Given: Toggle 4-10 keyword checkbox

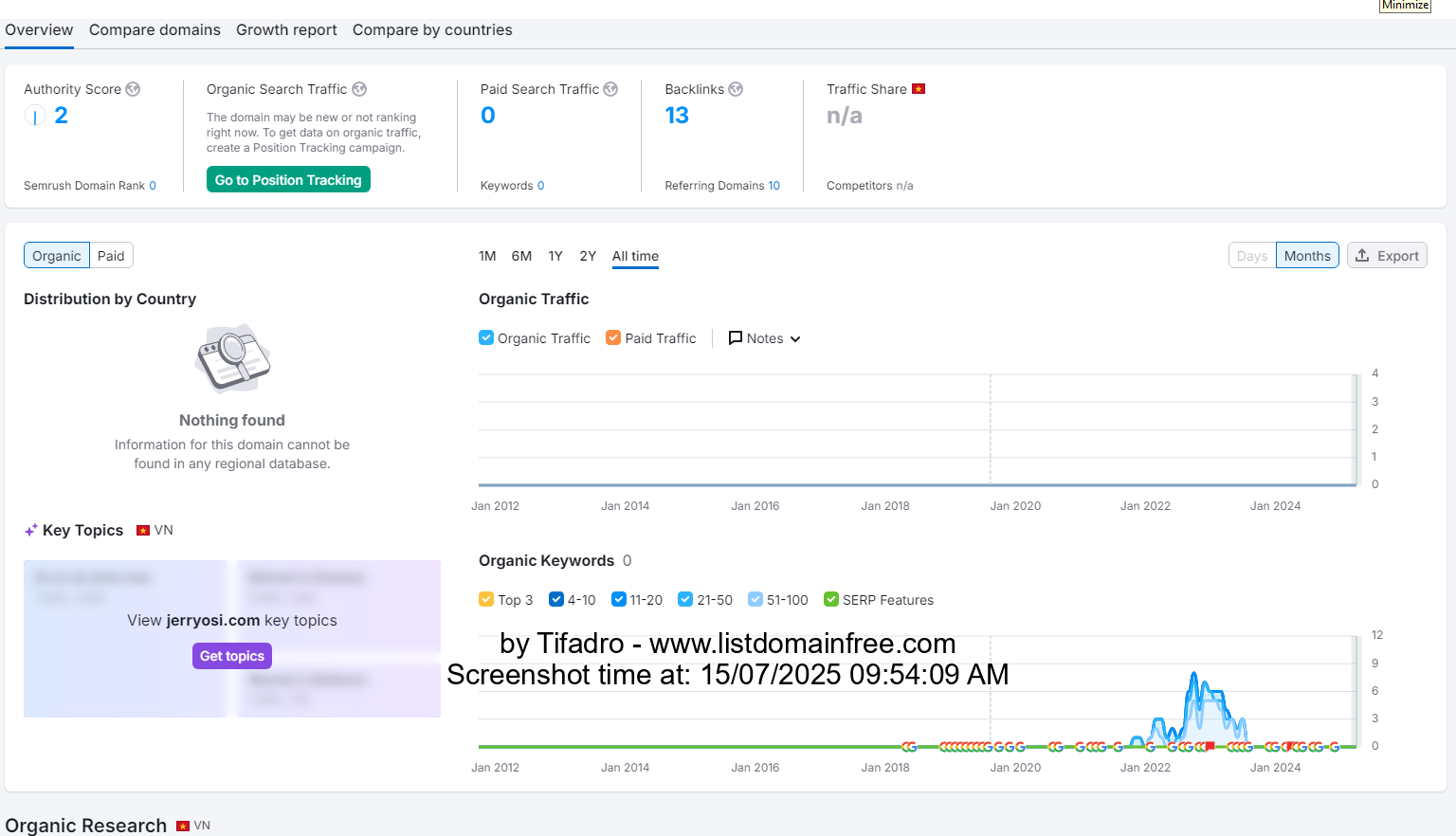Looking at the screenshot, I should click(x=556, y=599).
